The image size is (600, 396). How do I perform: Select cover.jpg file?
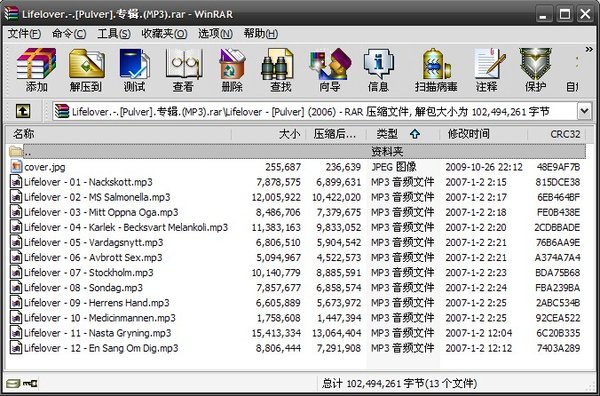297,167
